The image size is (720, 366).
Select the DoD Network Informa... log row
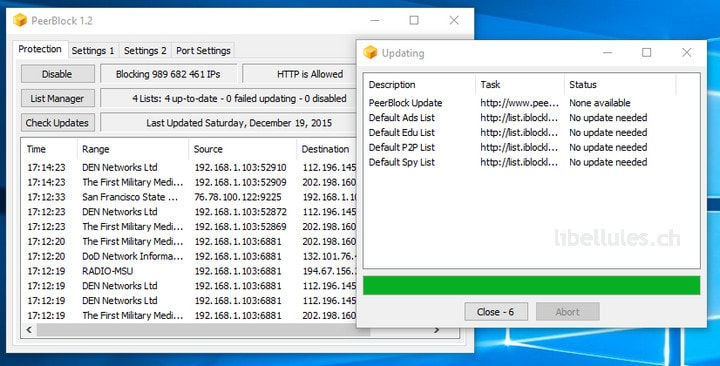190,256
